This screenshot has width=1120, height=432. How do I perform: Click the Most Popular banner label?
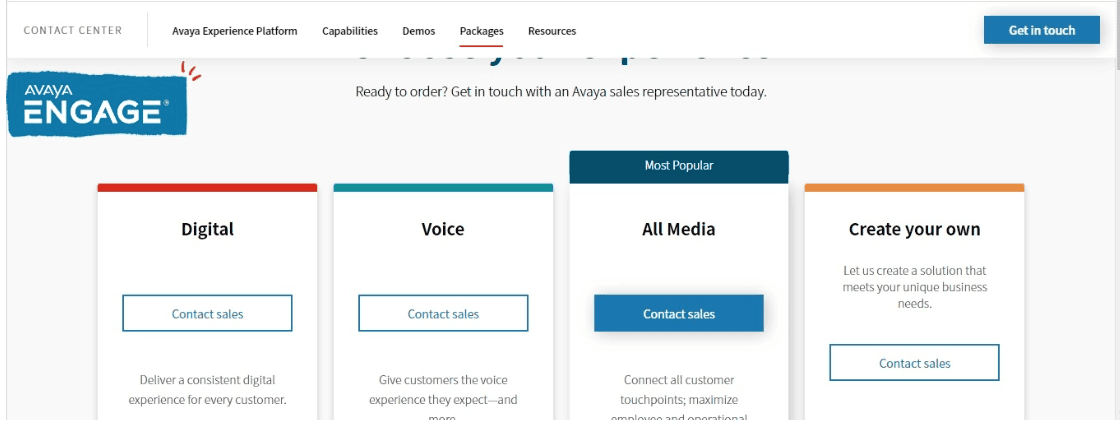pyautogui.click(x=679, y=166)
